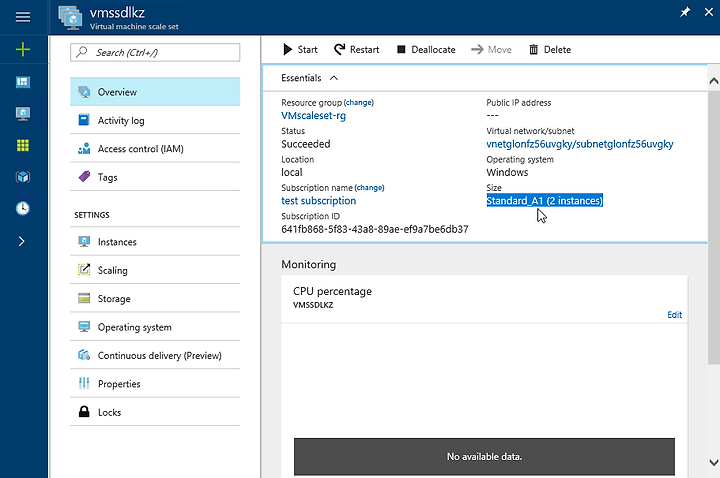Open Scaling settings
This screenshot has height=478, width=720.
(x=155, y=270)
